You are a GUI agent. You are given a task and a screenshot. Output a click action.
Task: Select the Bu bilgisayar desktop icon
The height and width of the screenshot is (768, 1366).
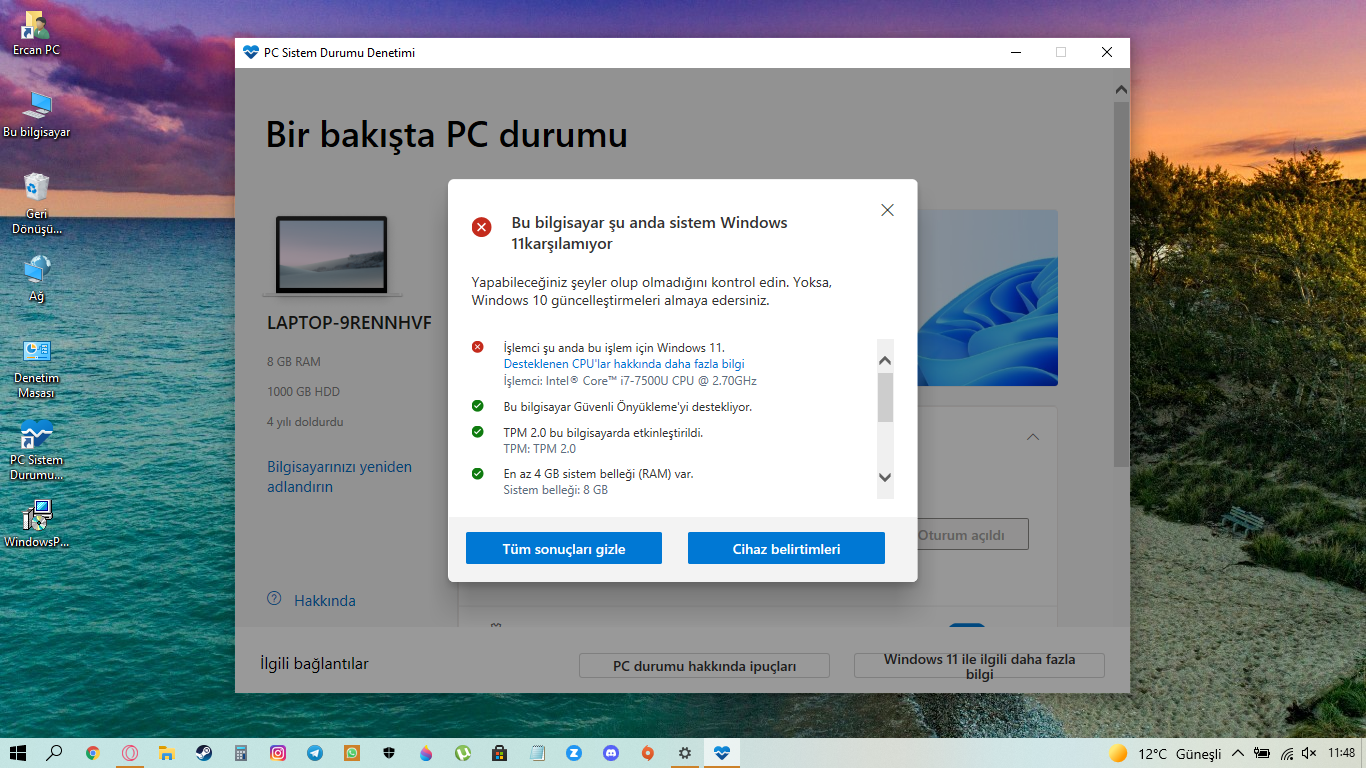37,114
